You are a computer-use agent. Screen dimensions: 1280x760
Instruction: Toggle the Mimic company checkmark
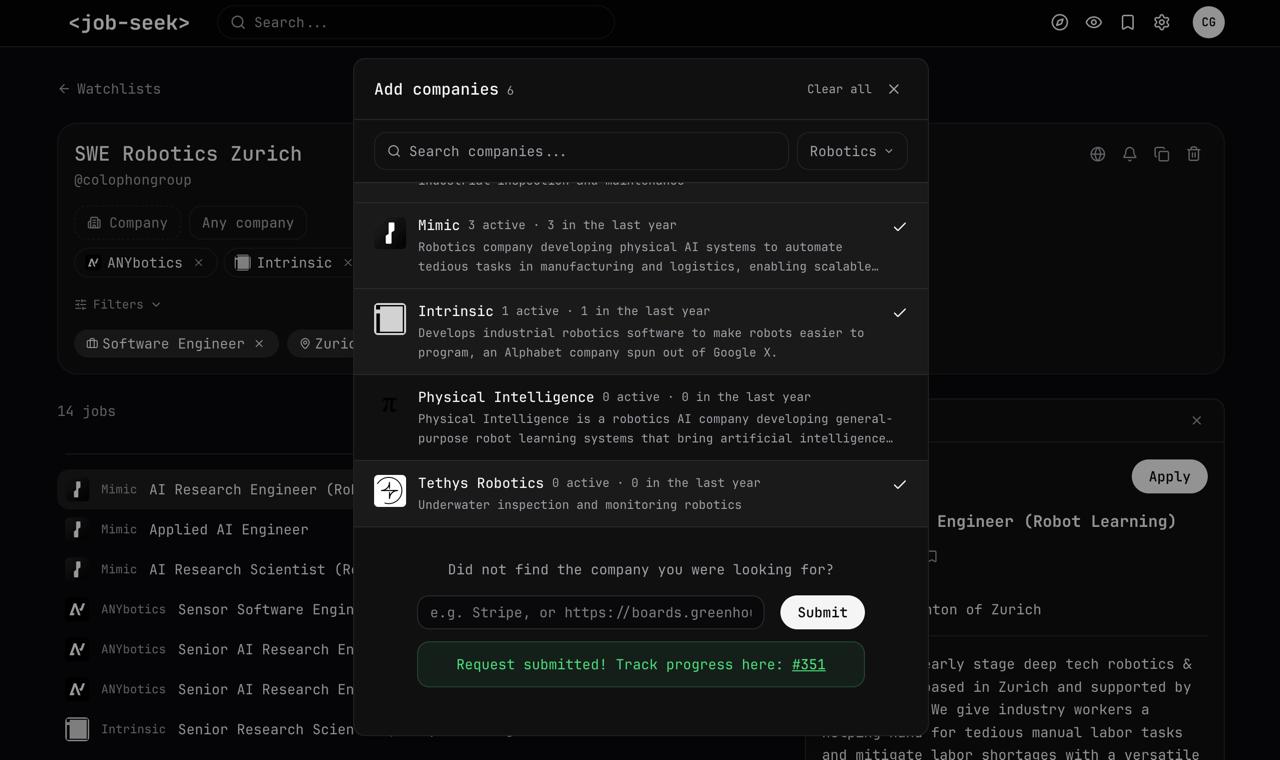click(x=900, y=227)
